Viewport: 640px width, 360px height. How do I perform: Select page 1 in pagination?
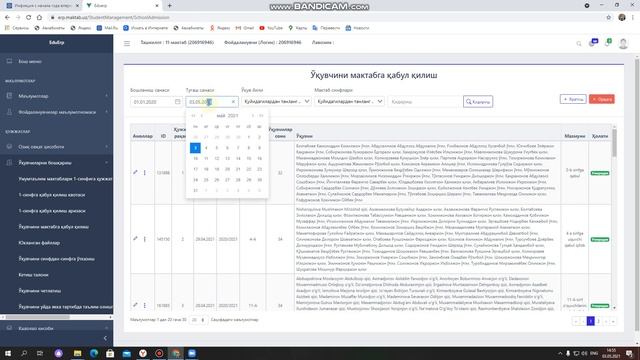pyautogui.click(x=591, y=321)
